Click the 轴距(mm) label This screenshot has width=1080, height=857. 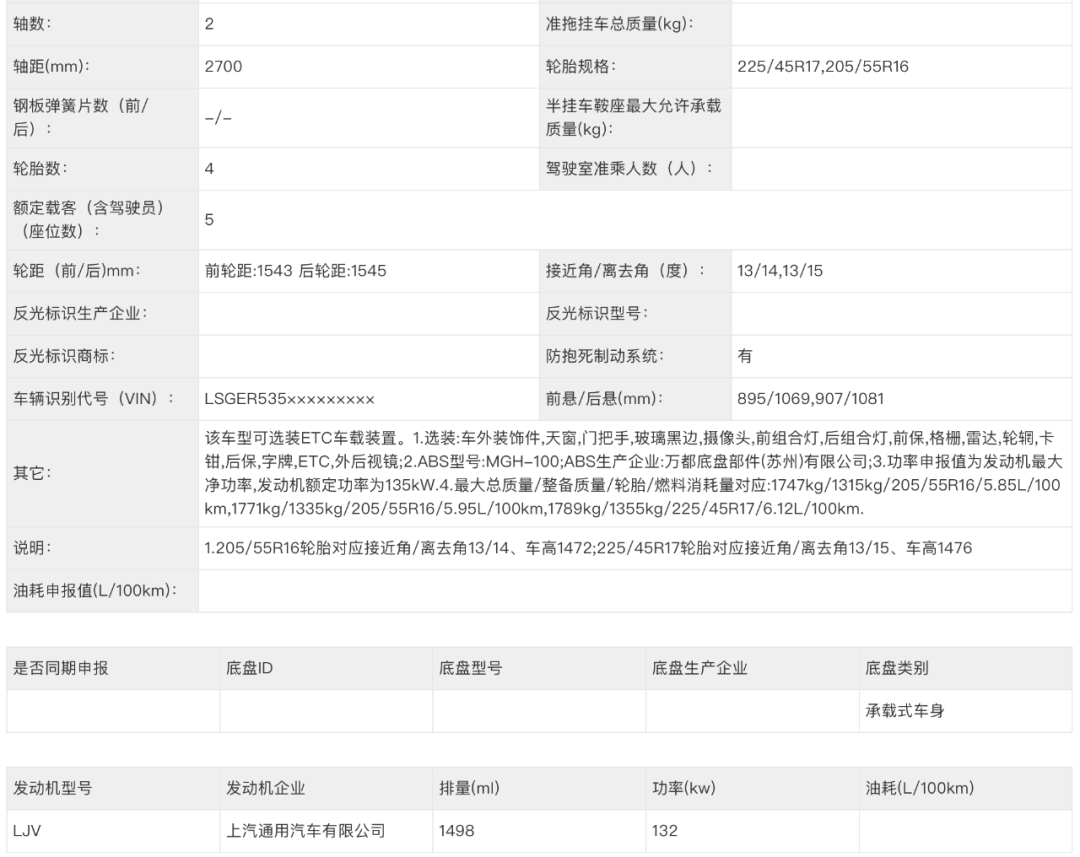click(x=52, y=67)
